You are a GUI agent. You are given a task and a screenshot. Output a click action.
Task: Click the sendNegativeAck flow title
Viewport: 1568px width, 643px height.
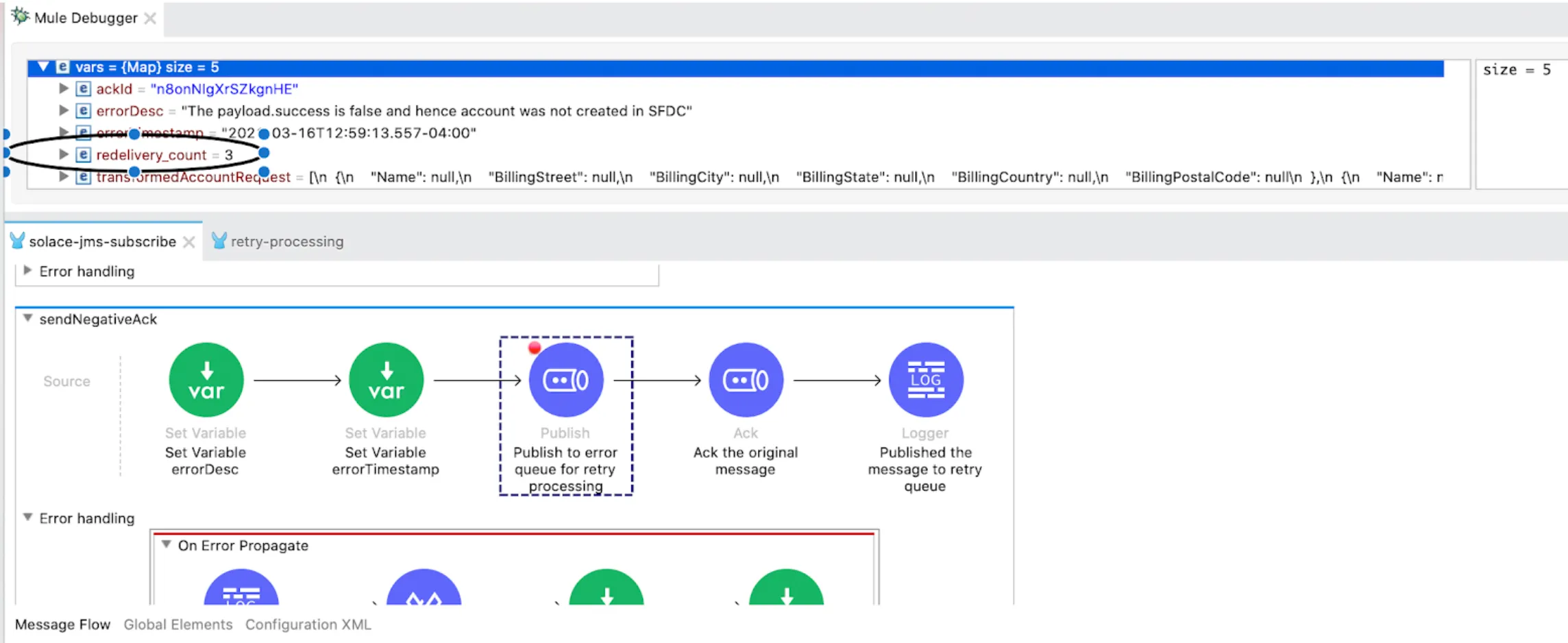98,319
